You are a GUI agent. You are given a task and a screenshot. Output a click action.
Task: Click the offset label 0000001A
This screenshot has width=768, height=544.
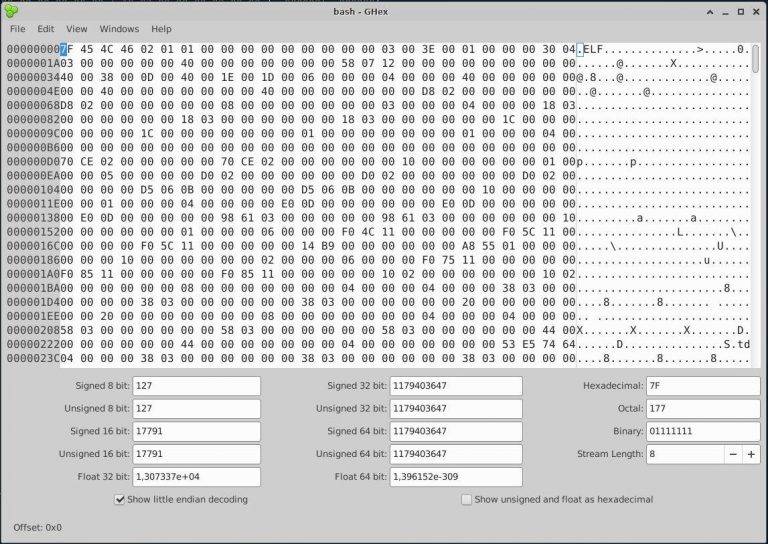tap(33, 64)
